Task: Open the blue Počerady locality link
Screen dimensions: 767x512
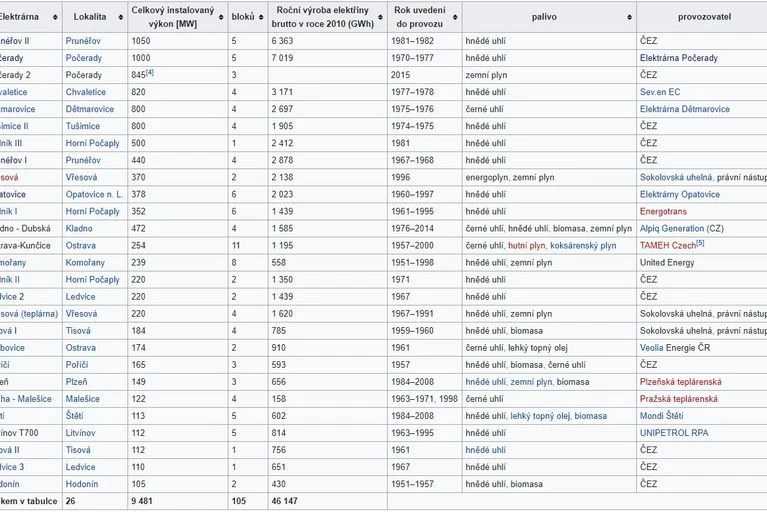Action: pyautogui.click(x=84, y=58)
